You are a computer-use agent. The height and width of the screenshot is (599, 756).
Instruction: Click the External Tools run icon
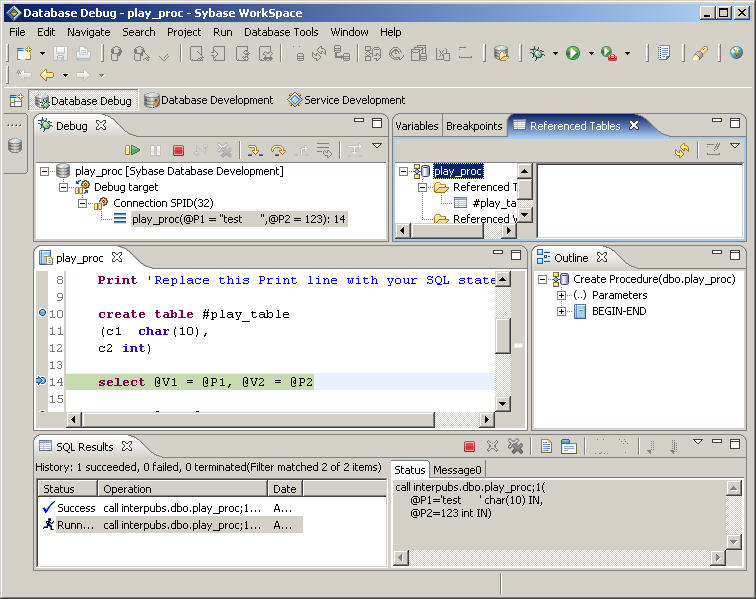point(609,53)
